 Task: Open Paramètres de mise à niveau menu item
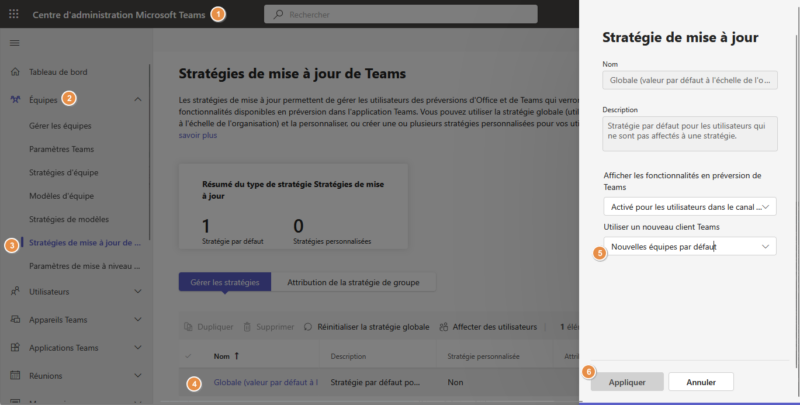point(84,266)
